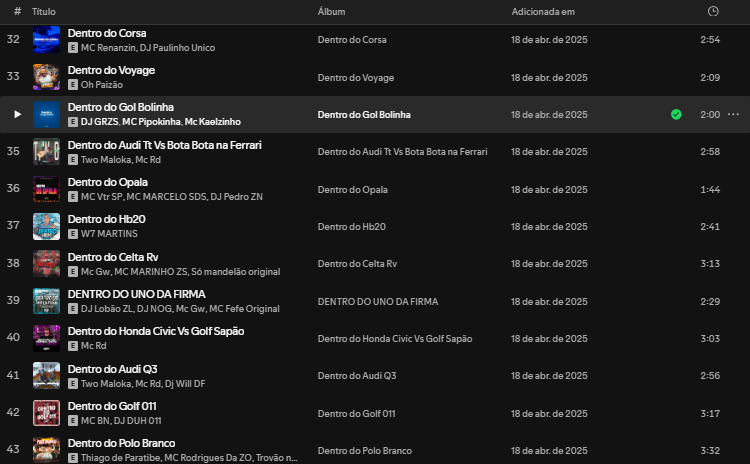
Task: Open the song title Dentro do Corsa
Action: pos(107,33)
